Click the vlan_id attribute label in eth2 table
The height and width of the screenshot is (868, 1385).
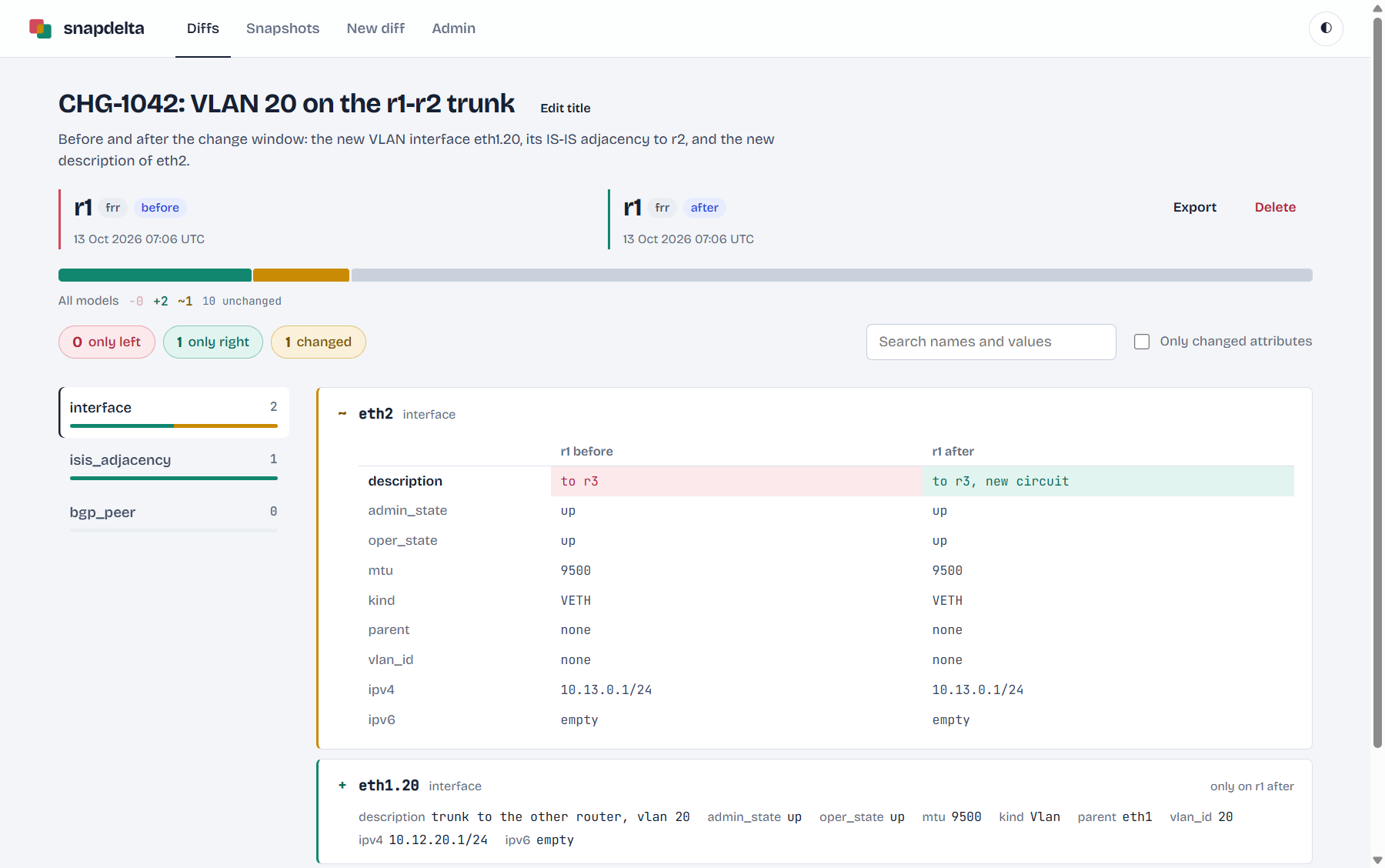tap(391, 659)
